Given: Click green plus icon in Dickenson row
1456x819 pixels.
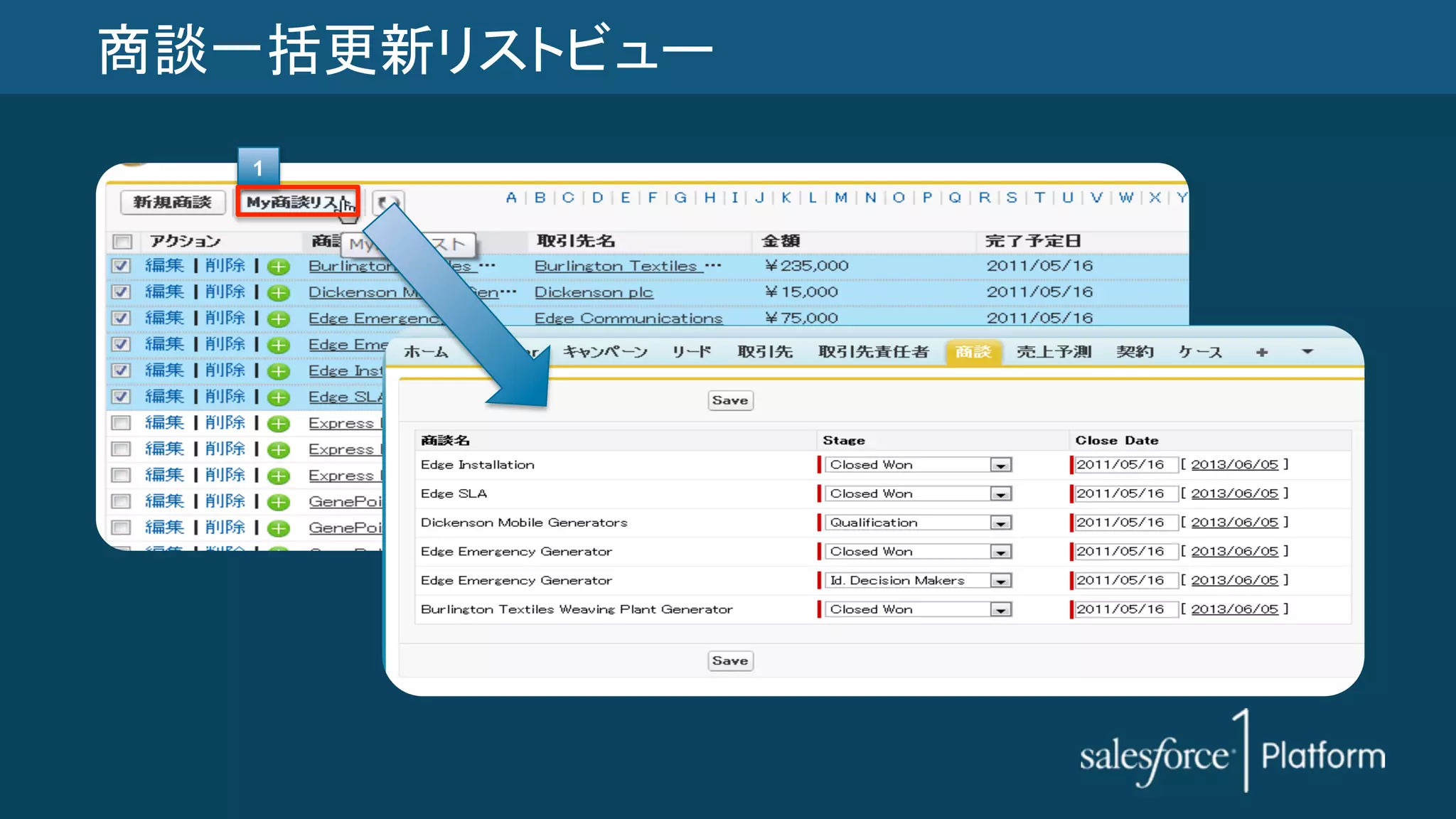Looking at the screenshot, I should [279, 293].
